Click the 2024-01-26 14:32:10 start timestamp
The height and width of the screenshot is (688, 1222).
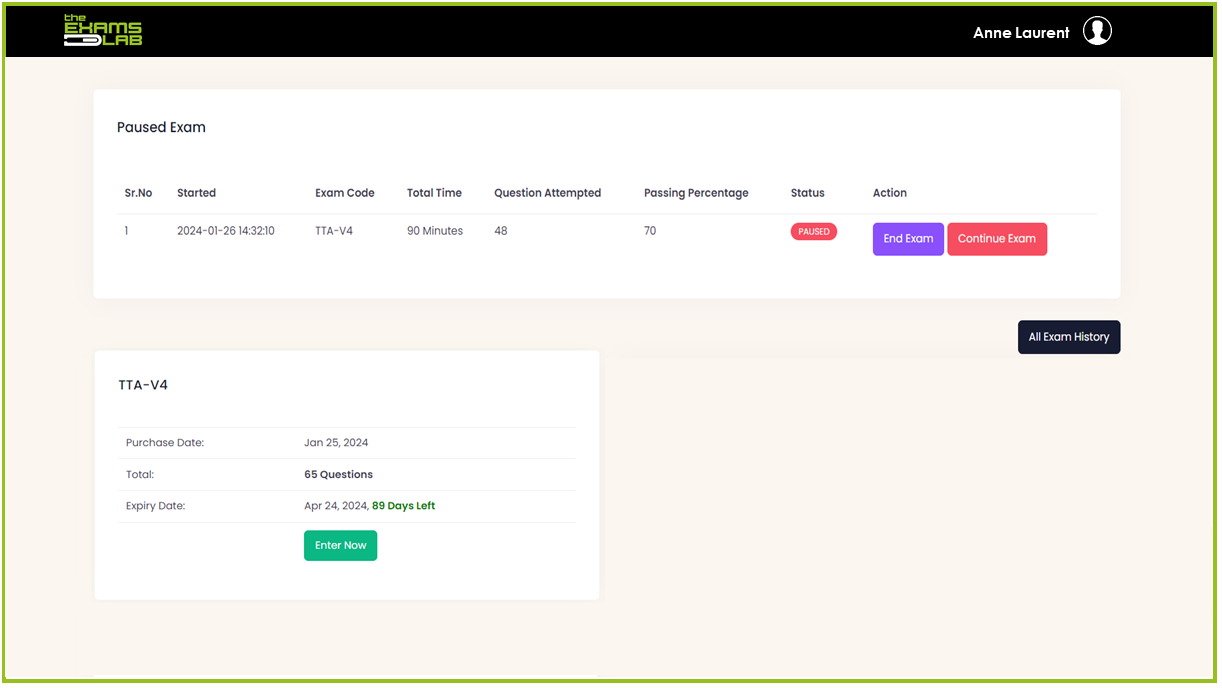[x=225, y=231]
